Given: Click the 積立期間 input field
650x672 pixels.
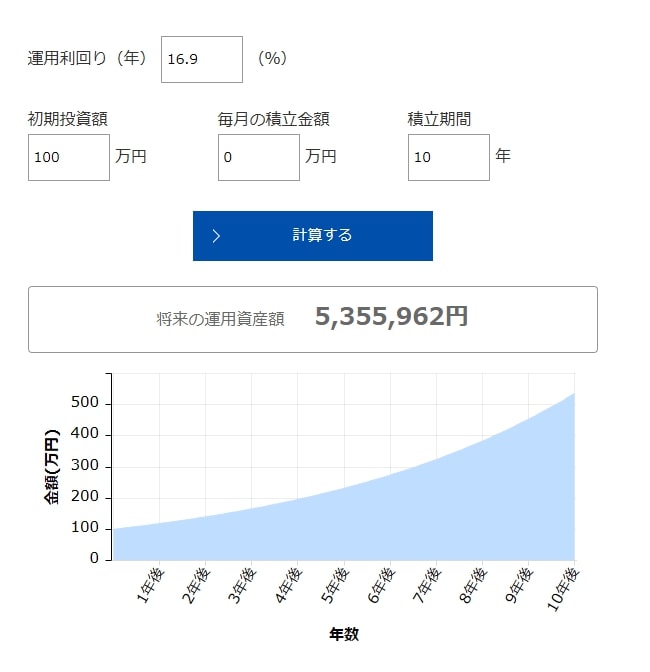Looking at the screenshot, I should pos(448,157).
